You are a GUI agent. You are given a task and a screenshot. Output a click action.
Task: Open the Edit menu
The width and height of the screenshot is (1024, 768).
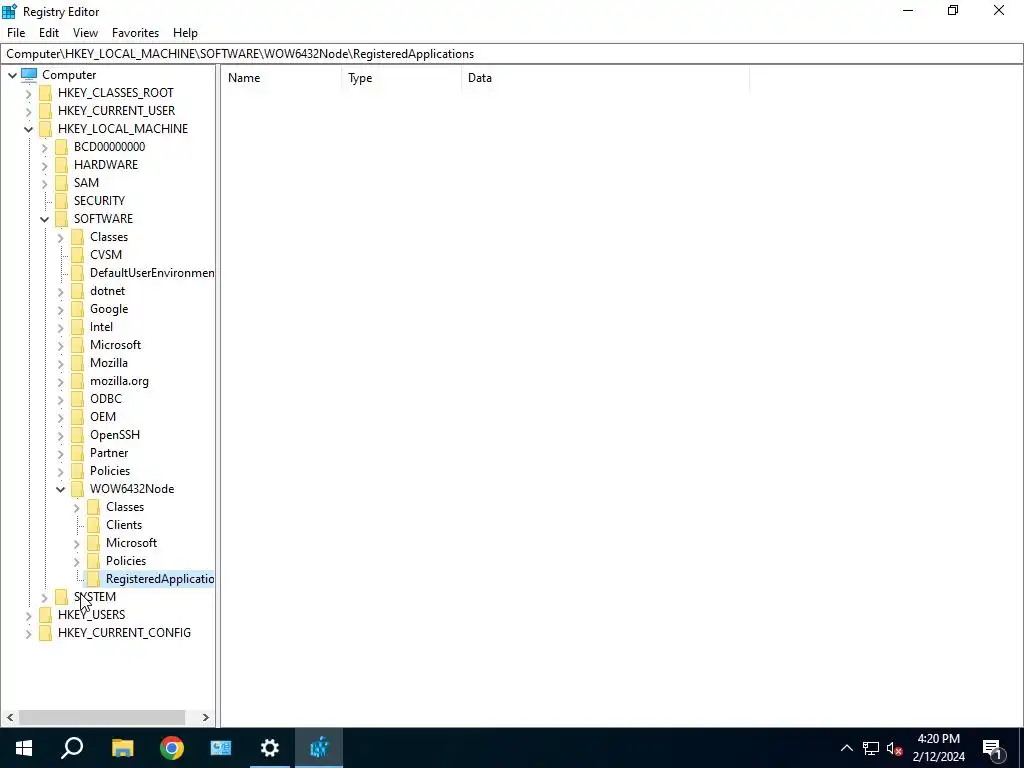(x=49, y=33)
